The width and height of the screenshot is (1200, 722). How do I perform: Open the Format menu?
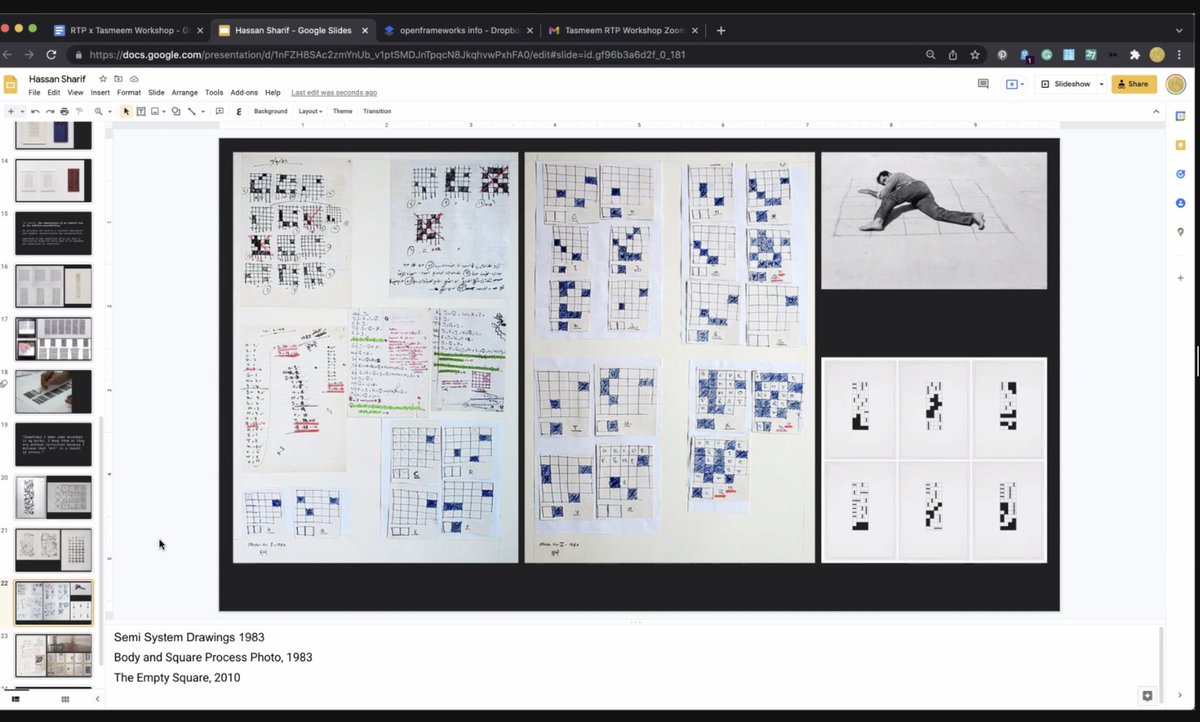129,92
